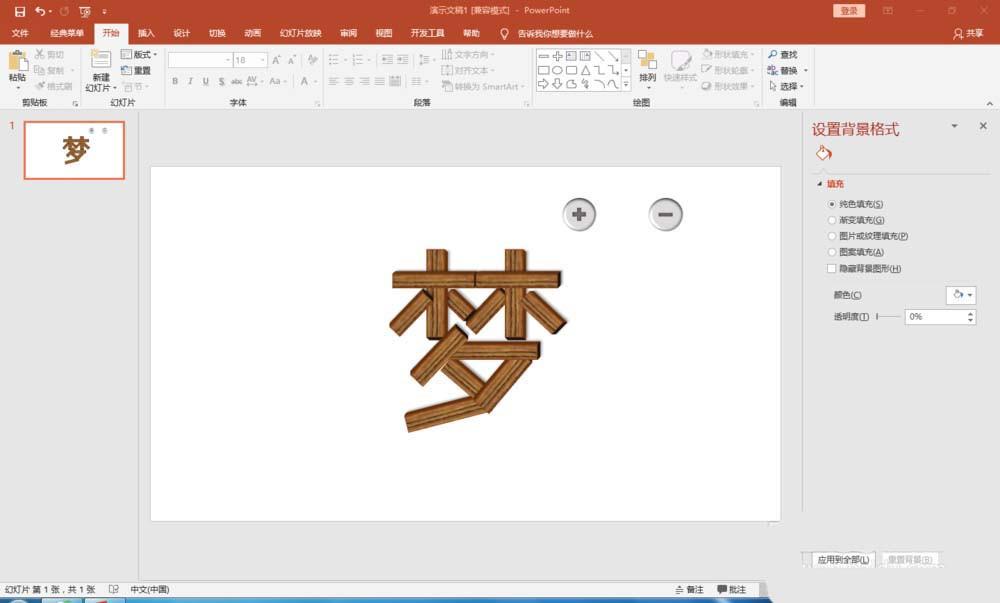Choose 渐变填充 gradient fill option
Screen dimensions: 1000x603
click(830, 219)
